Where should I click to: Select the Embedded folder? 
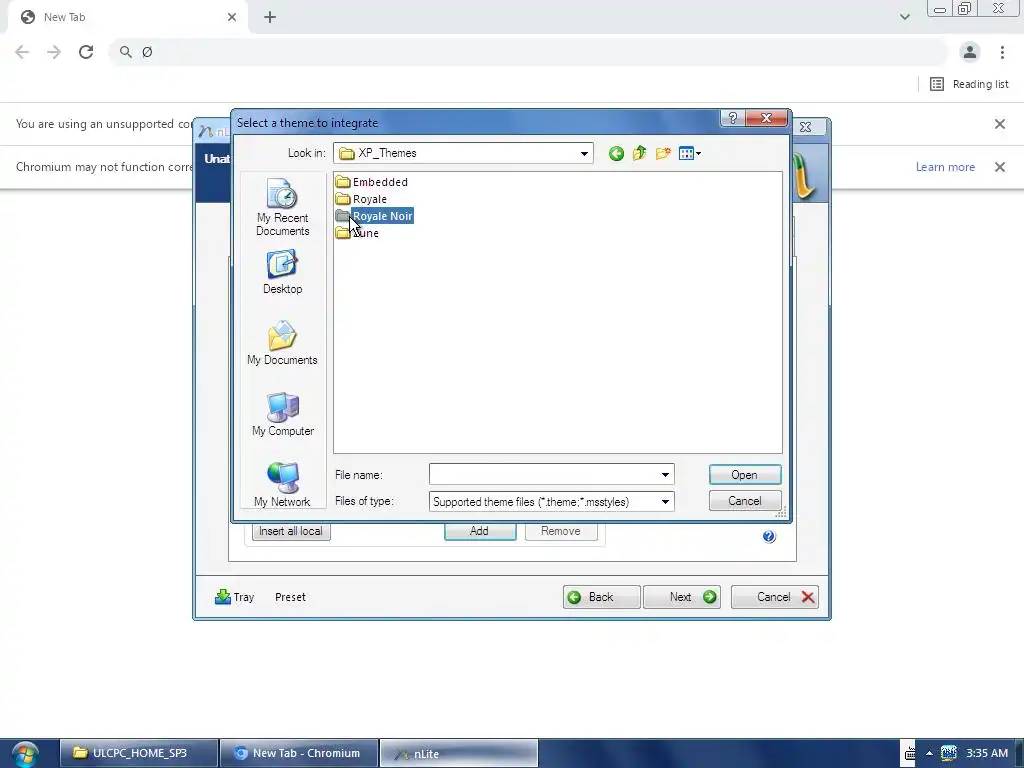click(x=372, y=182)
